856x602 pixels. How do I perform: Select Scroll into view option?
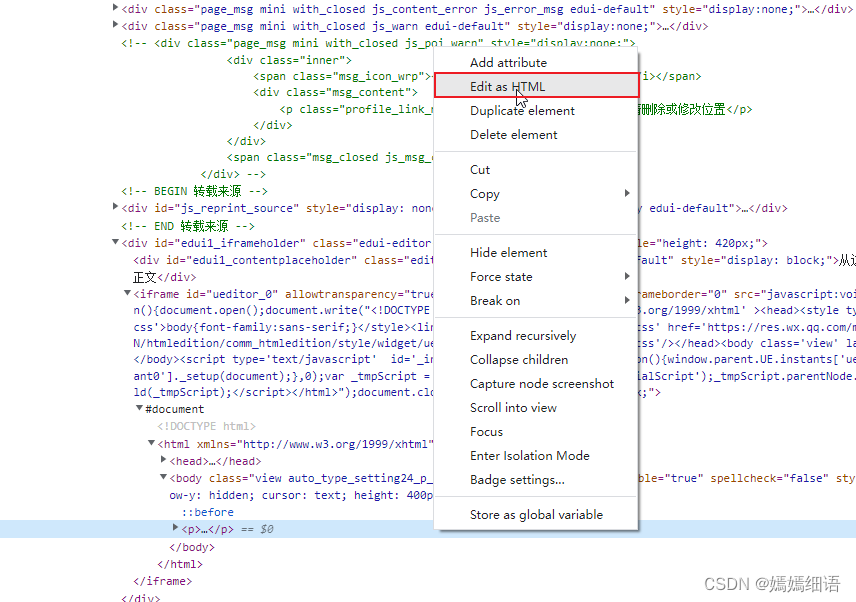point(536,408)
